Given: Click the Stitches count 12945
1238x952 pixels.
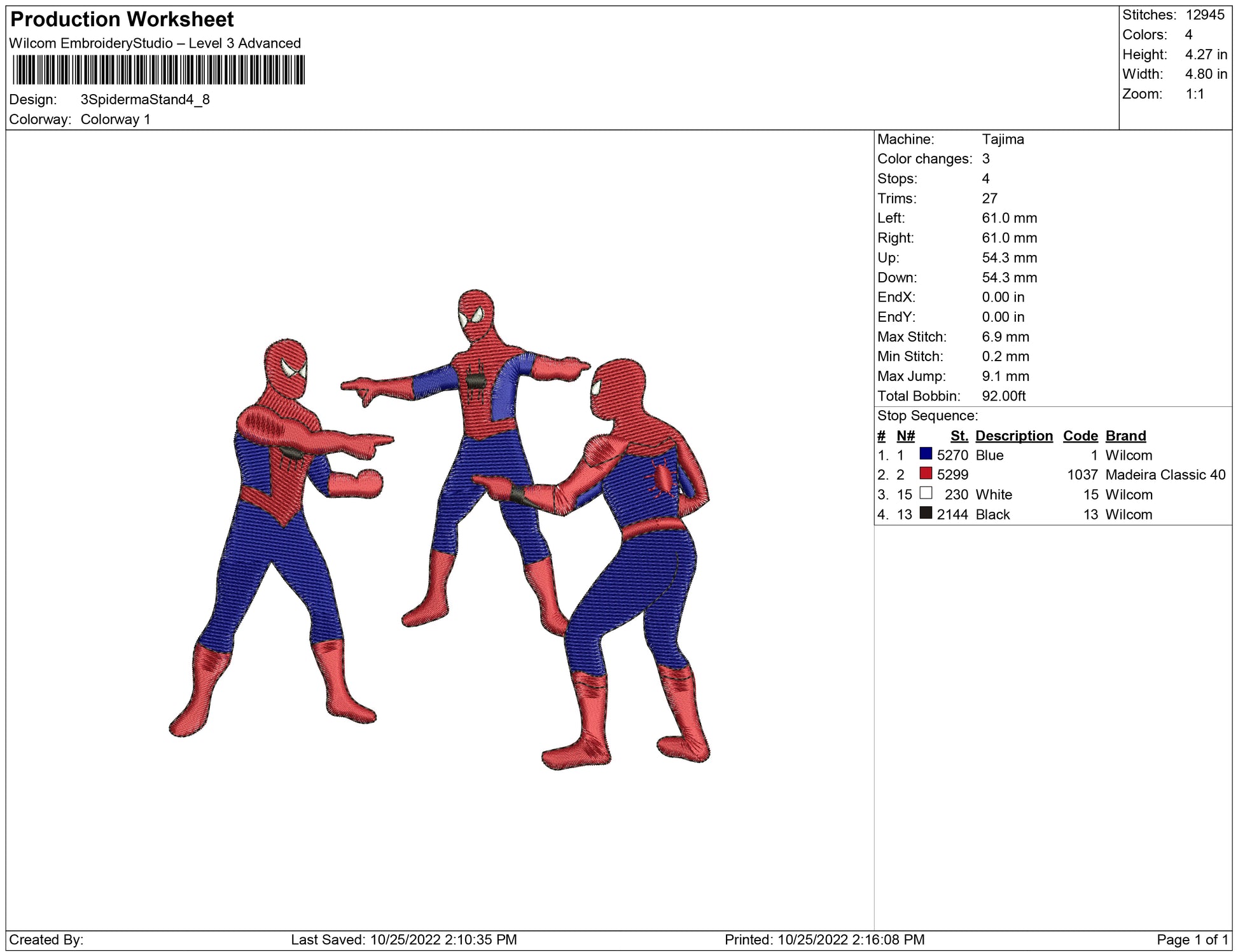Looking at the screenshot, I should pos(1204,15).
